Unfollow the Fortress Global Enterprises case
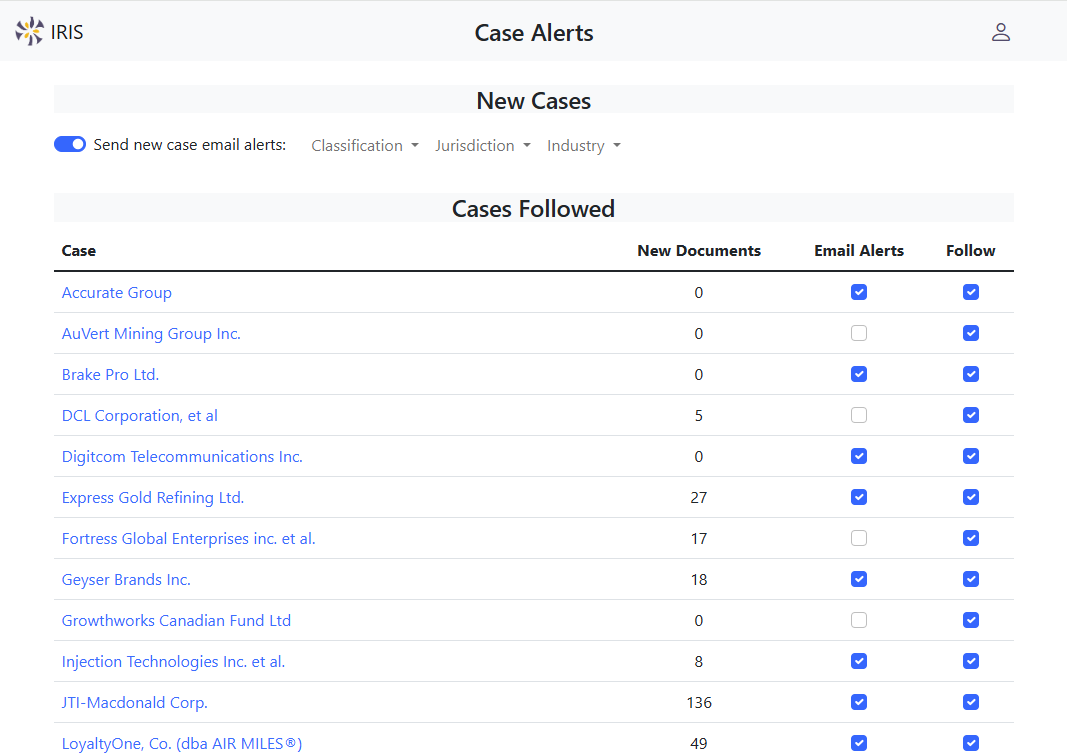 point(971,538)
